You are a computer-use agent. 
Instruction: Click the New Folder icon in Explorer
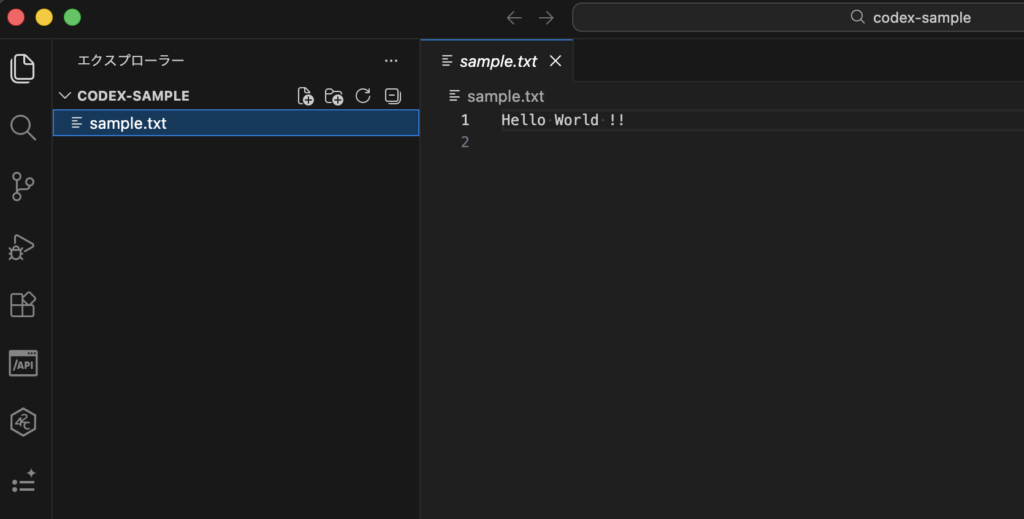(334, 96)
